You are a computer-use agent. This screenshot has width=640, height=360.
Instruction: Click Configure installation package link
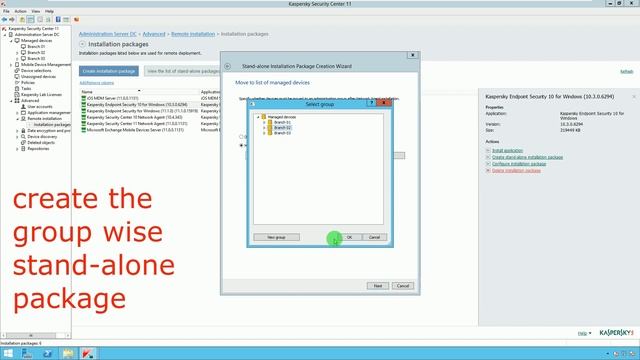click(x=519, y=164)
